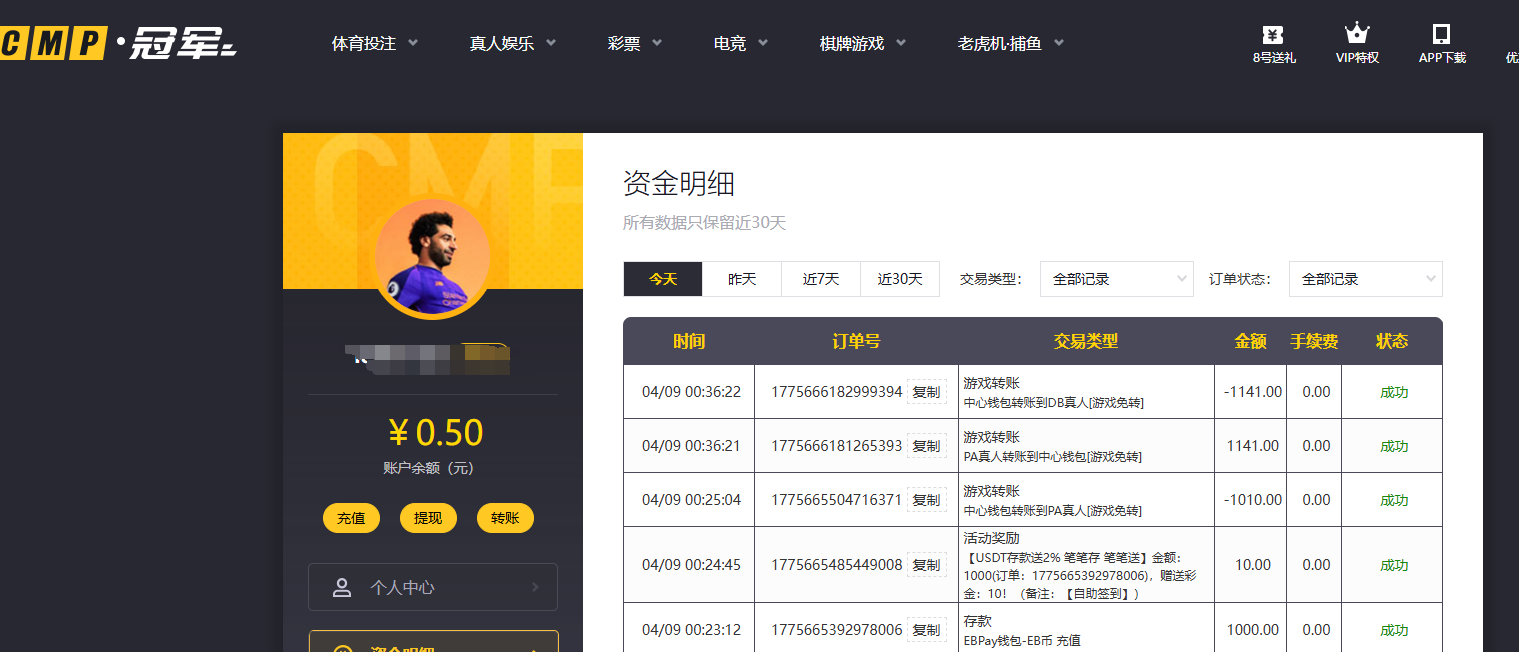Copy order number 1775666182999394
This screenshot has height=652, width=1519.
926,392
